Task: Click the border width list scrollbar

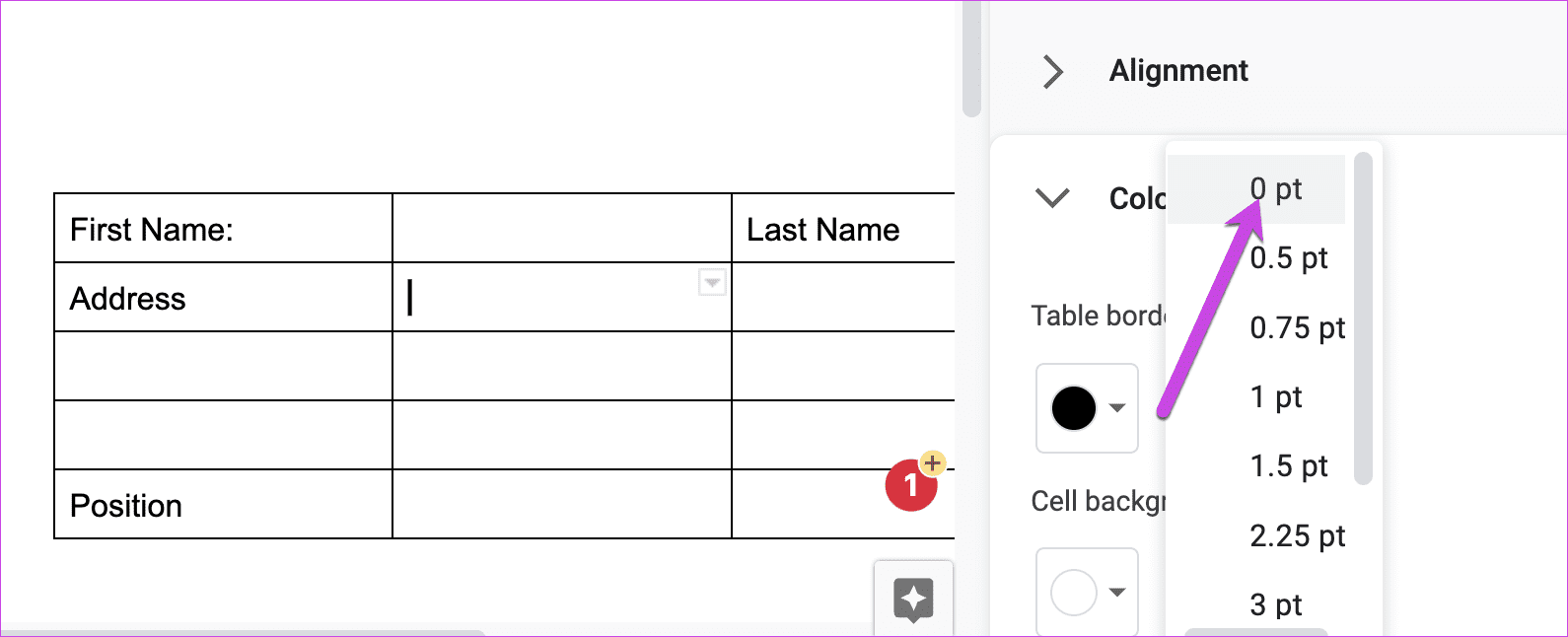Action: pyautogui.click(x=1363, y=318)
